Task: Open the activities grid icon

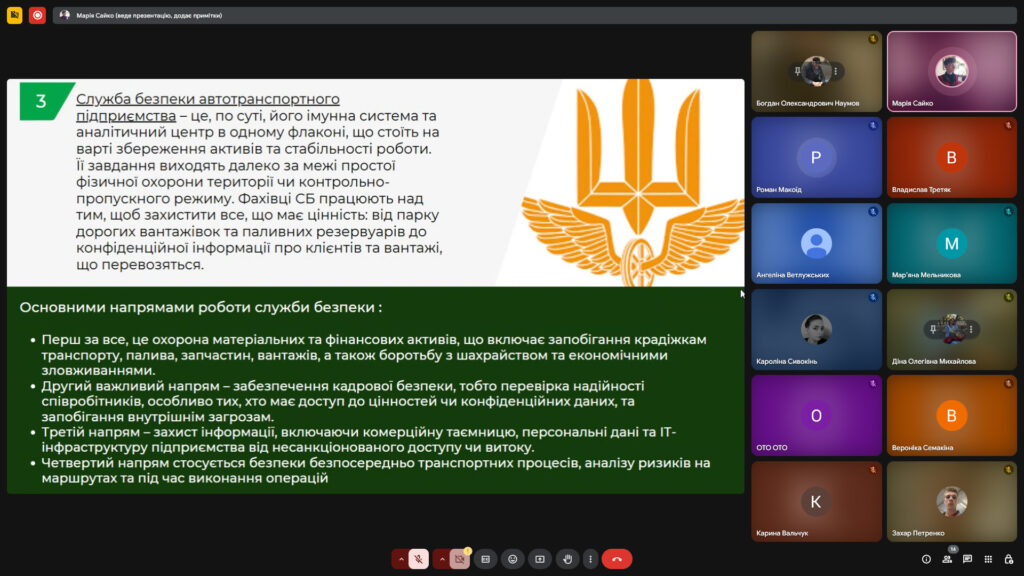Action: [x=988, y=559]
